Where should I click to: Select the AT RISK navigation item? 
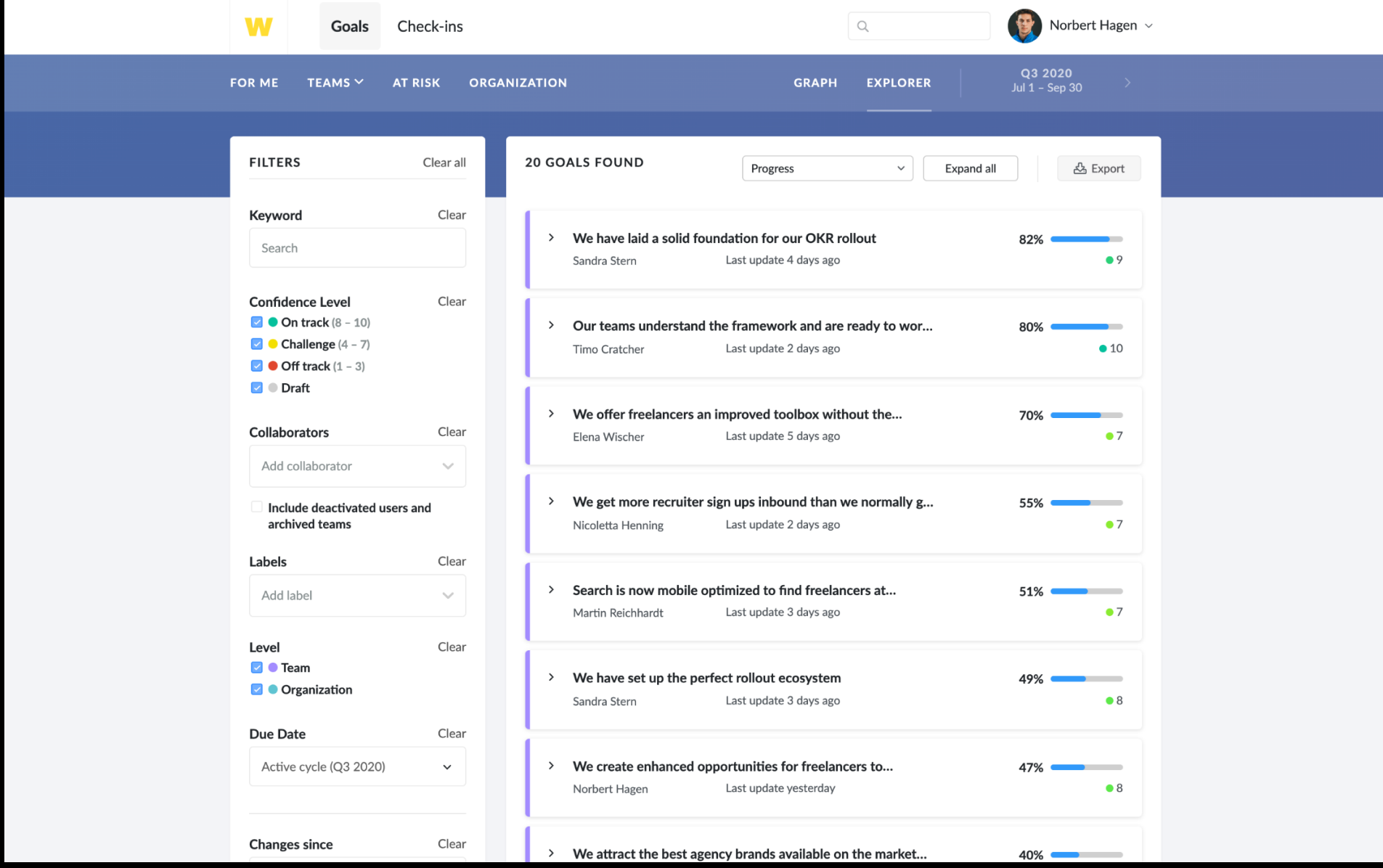[x=416, y=83]
